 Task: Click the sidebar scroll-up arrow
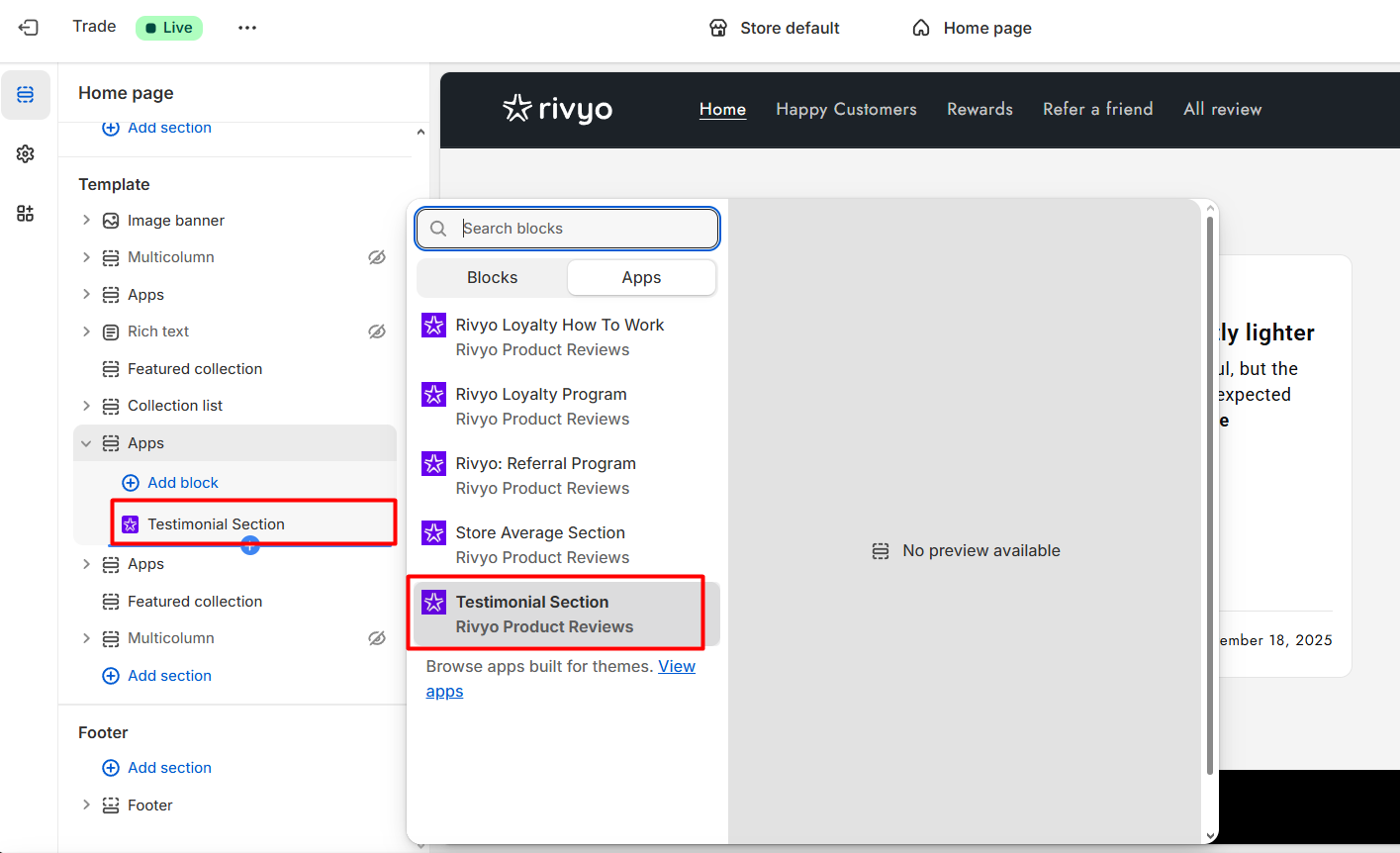click(x=420, y=132)
